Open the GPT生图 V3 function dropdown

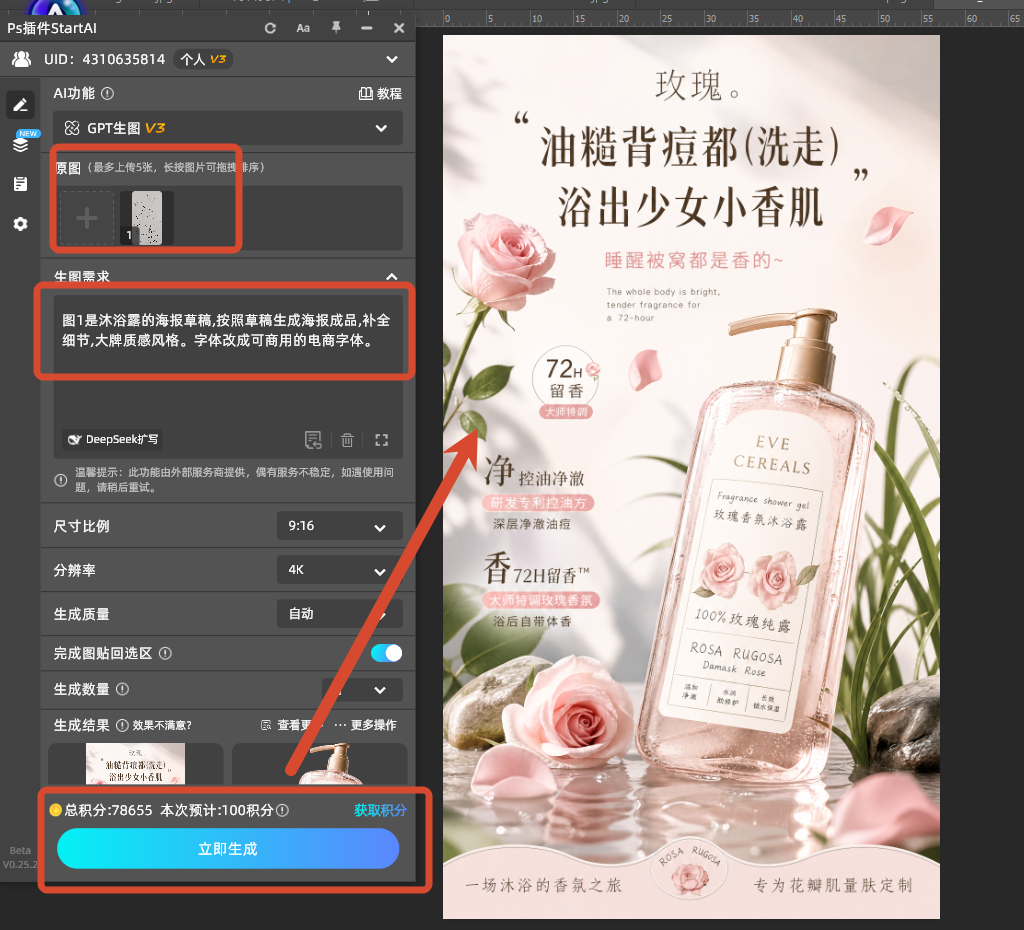[x=228, y=128]
